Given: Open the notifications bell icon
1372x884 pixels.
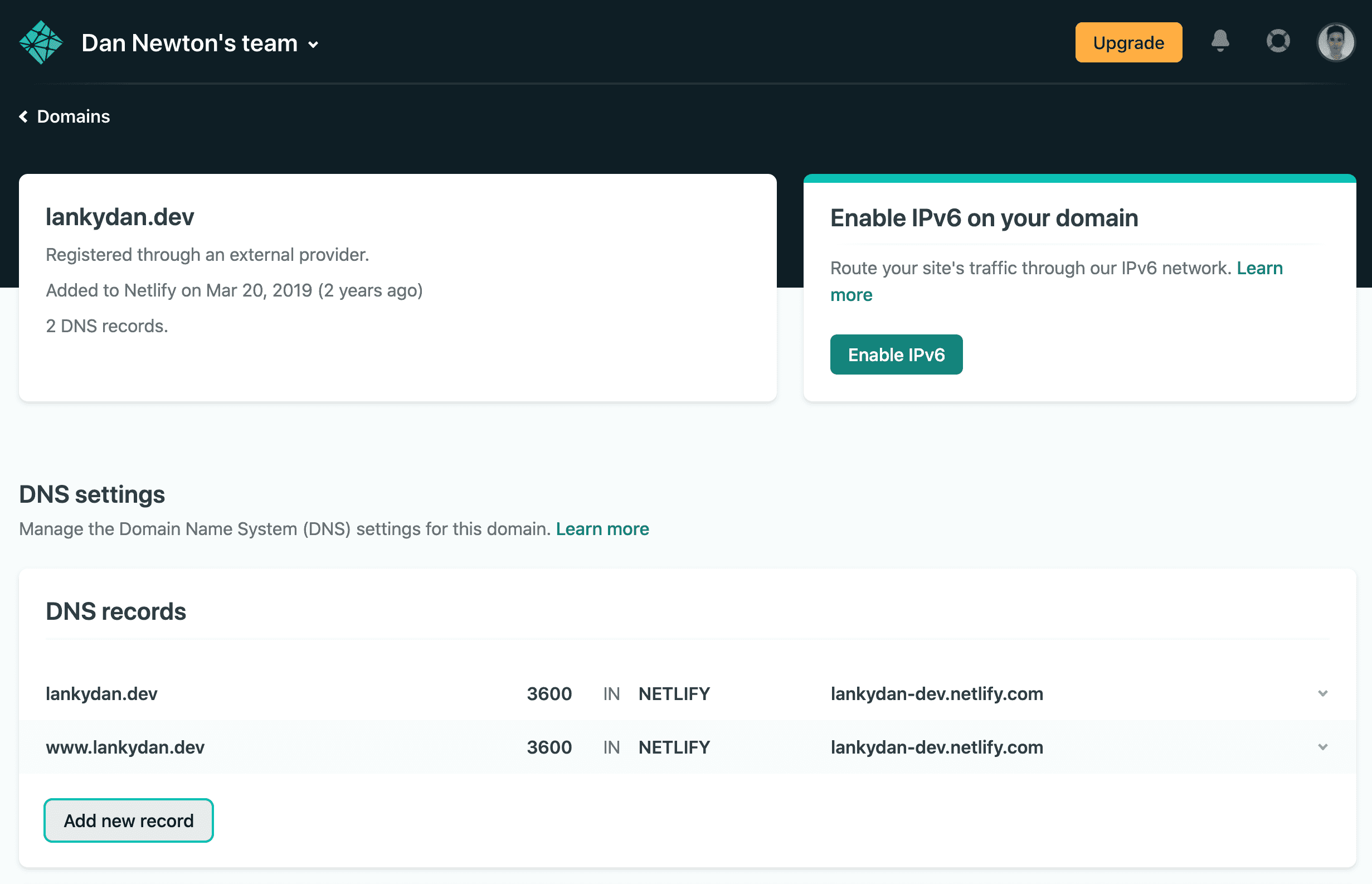Looking at the screenshot, I should pos(1220,42).
